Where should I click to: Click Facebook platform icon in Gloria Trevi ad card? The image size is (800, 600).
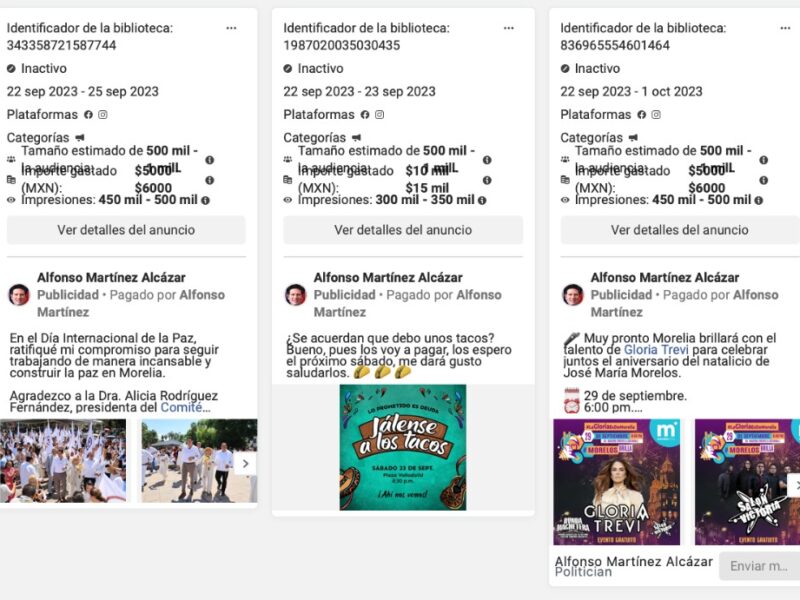coord(642,115)
